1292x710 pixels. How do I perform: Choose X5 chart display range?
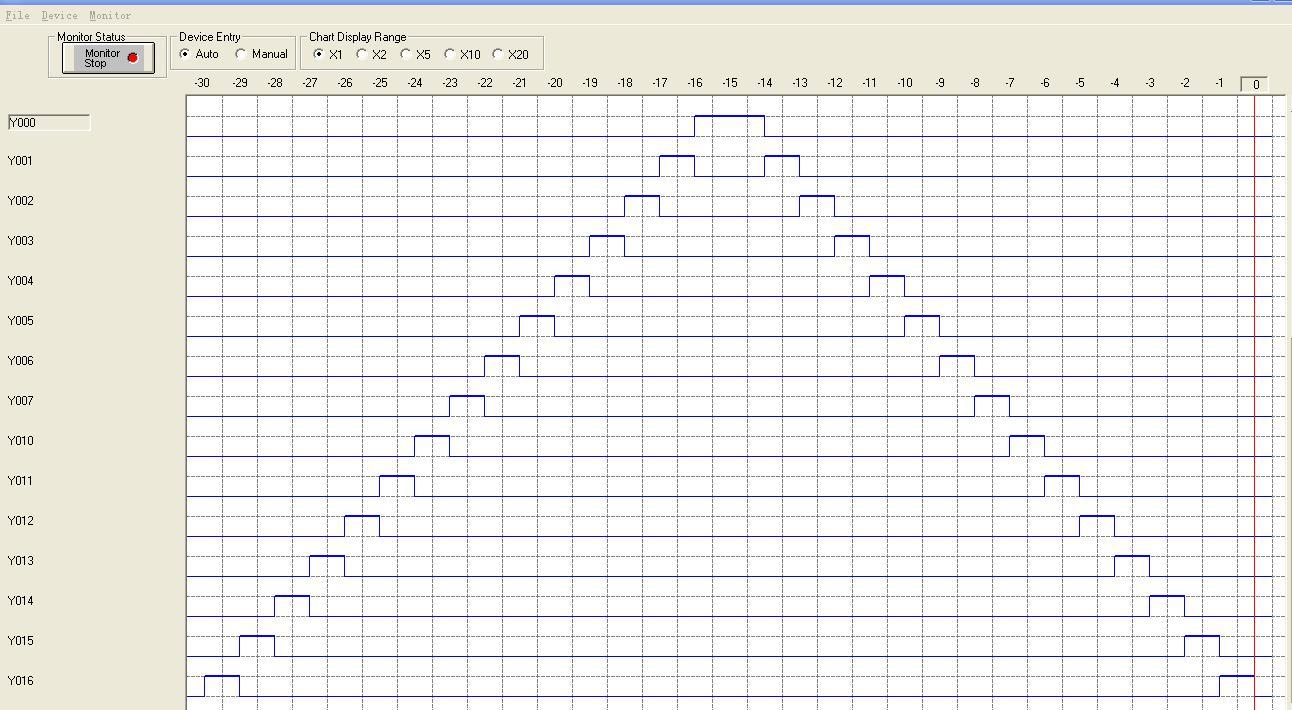406,54
